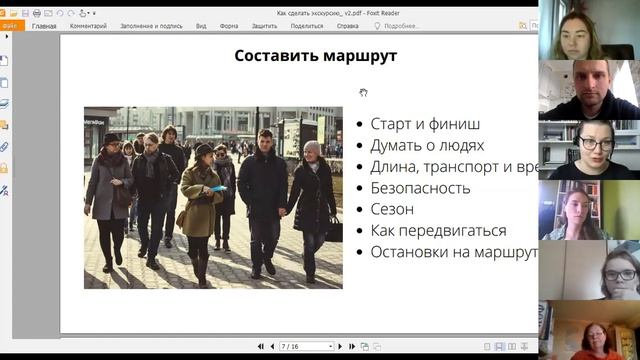Click the search folder icon near top right
Viewport: 640px width, 360px height.
pyautogui.click(x=522, y=26)
